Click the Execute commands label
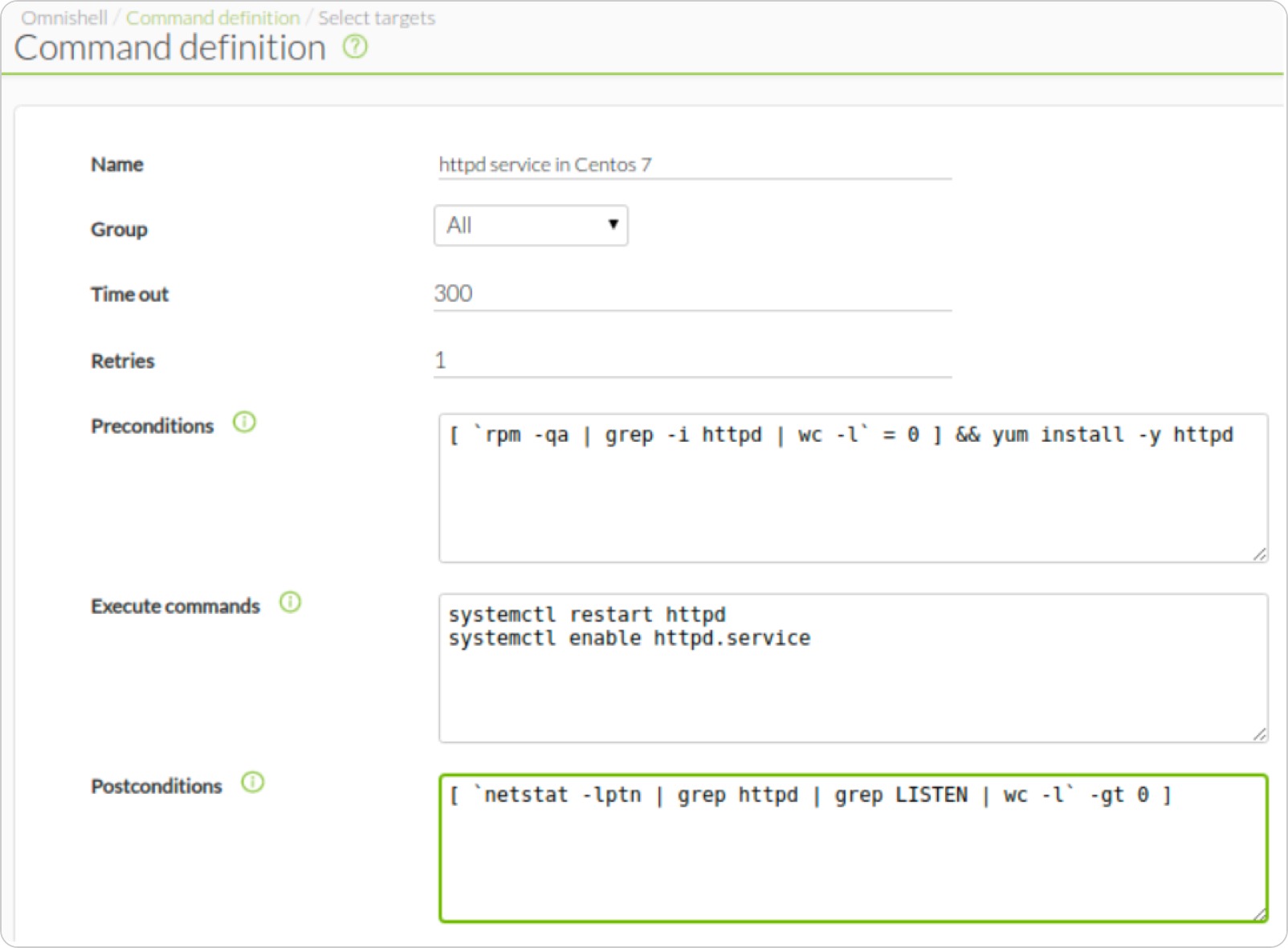The image size is (1288, 948). click(175, 607)
